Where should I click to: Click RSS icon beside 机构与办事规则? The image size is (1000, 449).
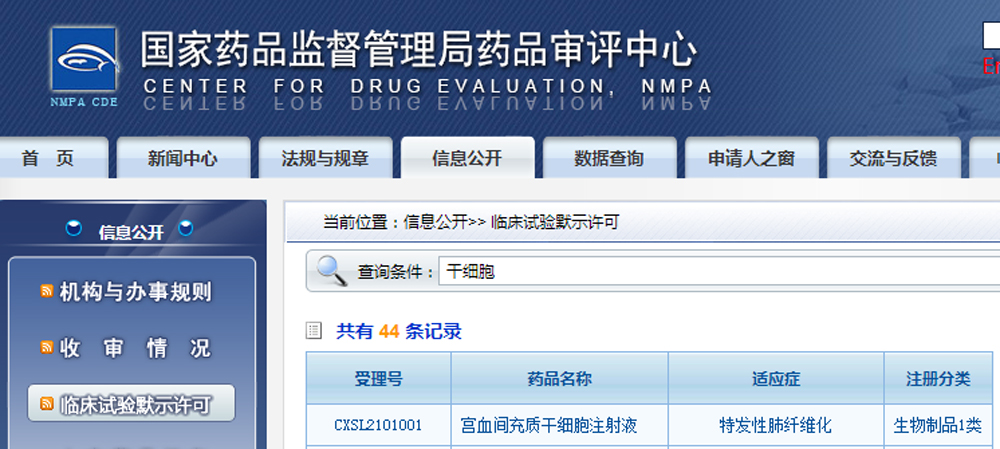click(46, 292)
